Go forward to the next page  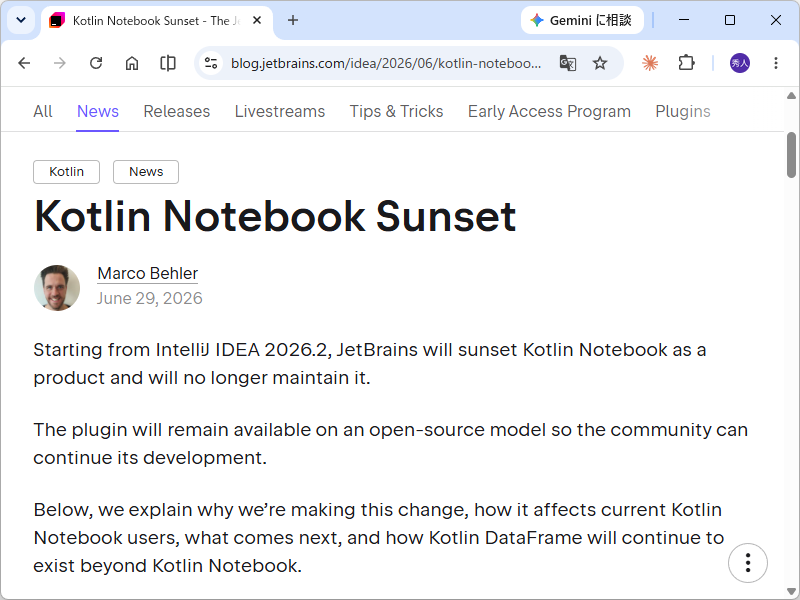[x=60, y=63]
